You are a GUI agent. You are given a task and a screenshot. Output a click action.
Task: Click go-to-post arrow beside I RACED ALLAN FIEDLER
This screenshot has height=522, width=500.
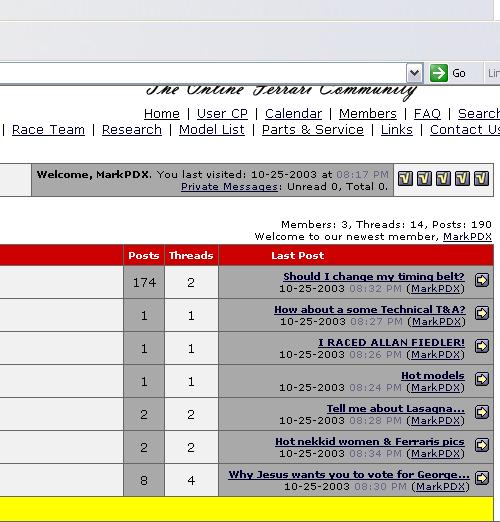(482, 346)
